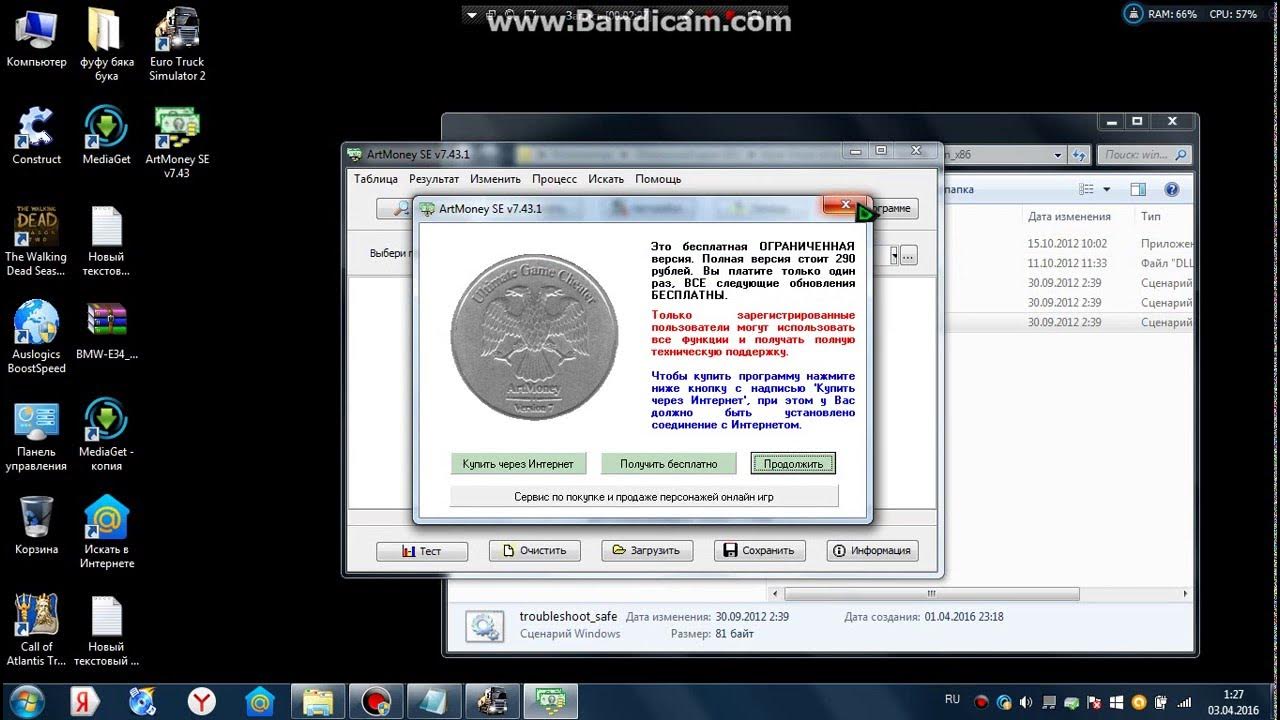Click the Windows Start button
This screenshot has width=1280, height=720.
[26, 701]
